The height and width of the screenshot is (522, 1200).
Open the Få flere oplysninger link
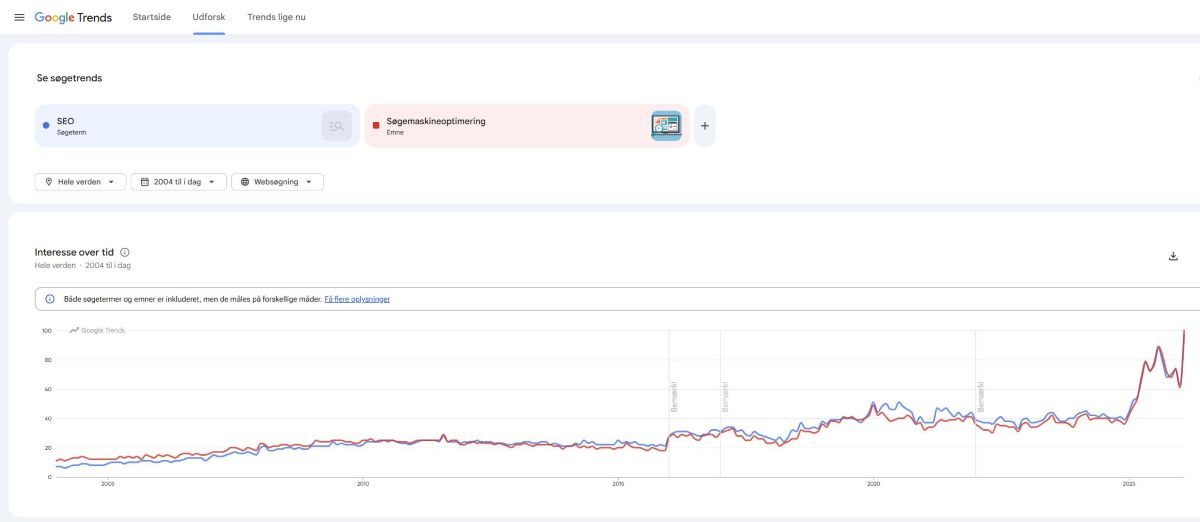click(357, 299)
